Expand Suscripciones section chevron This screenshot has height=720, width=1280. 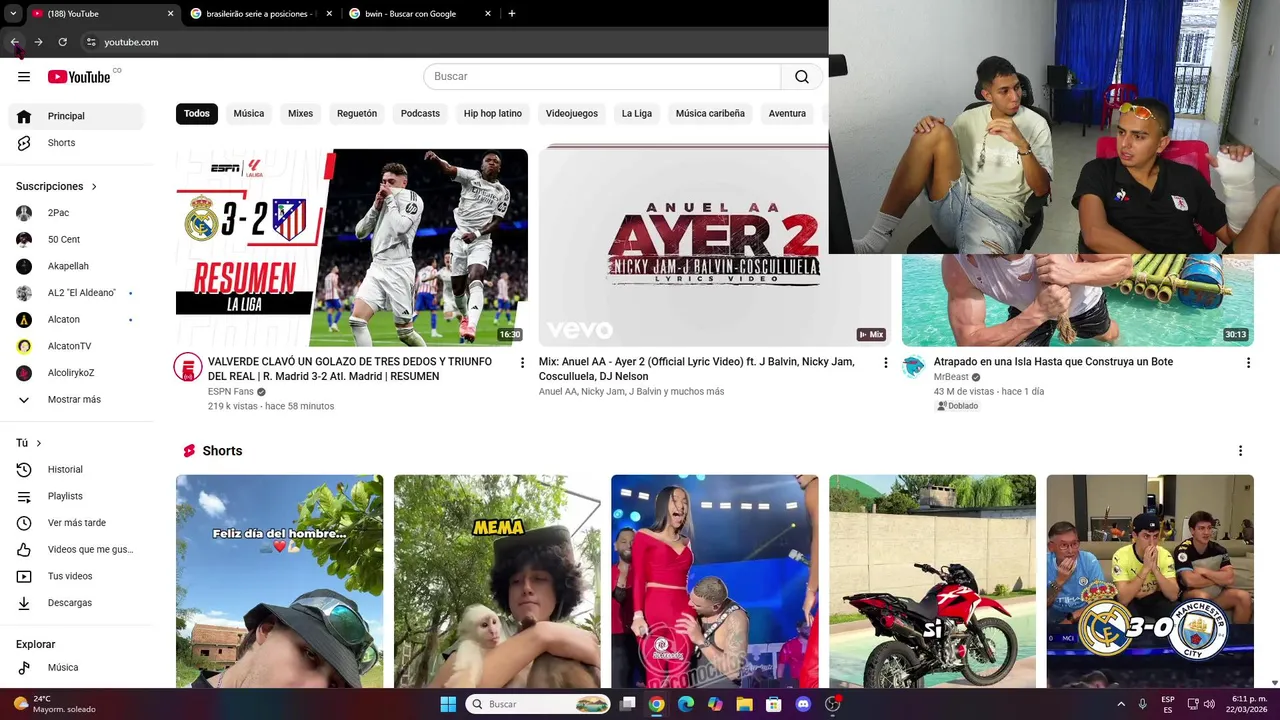(94, 187)
